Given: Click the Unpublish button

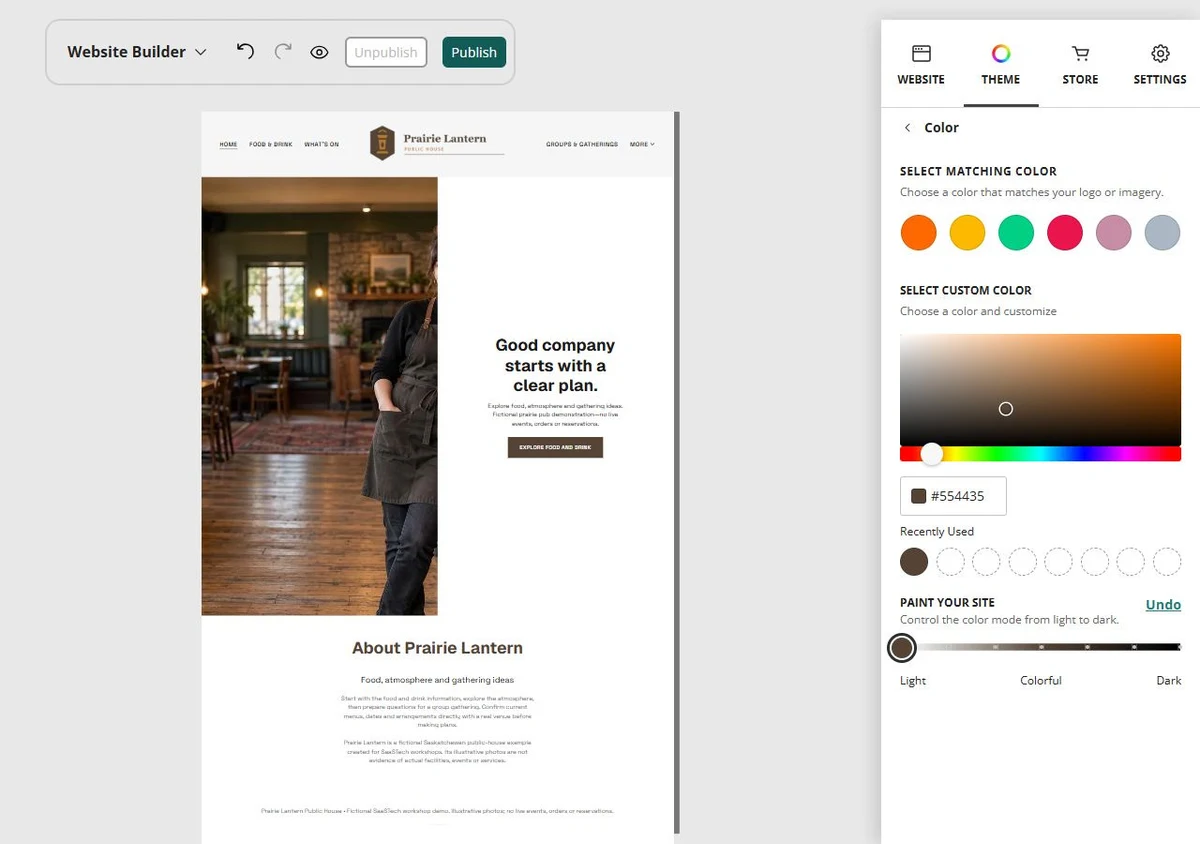Looking at the screenshot, I should [x=386, y=52].
